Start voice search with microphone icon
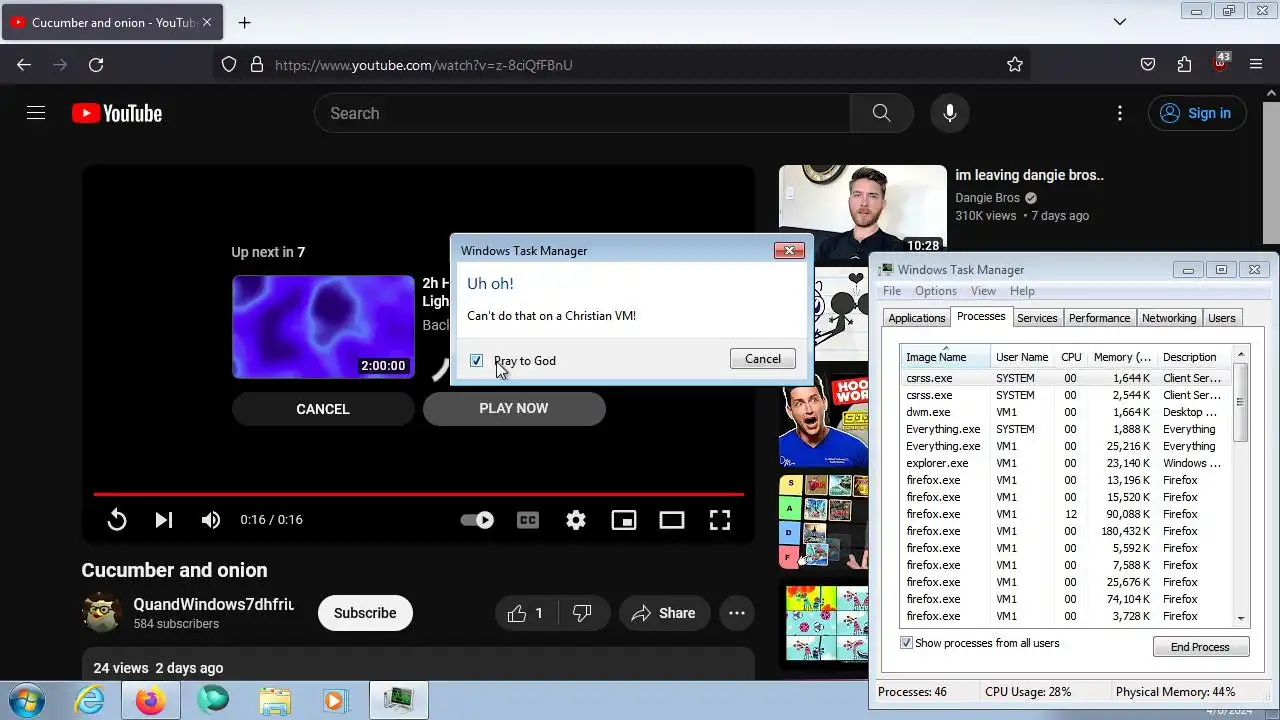This screenshot has height=720, width=1280. (x=950, y=113)
